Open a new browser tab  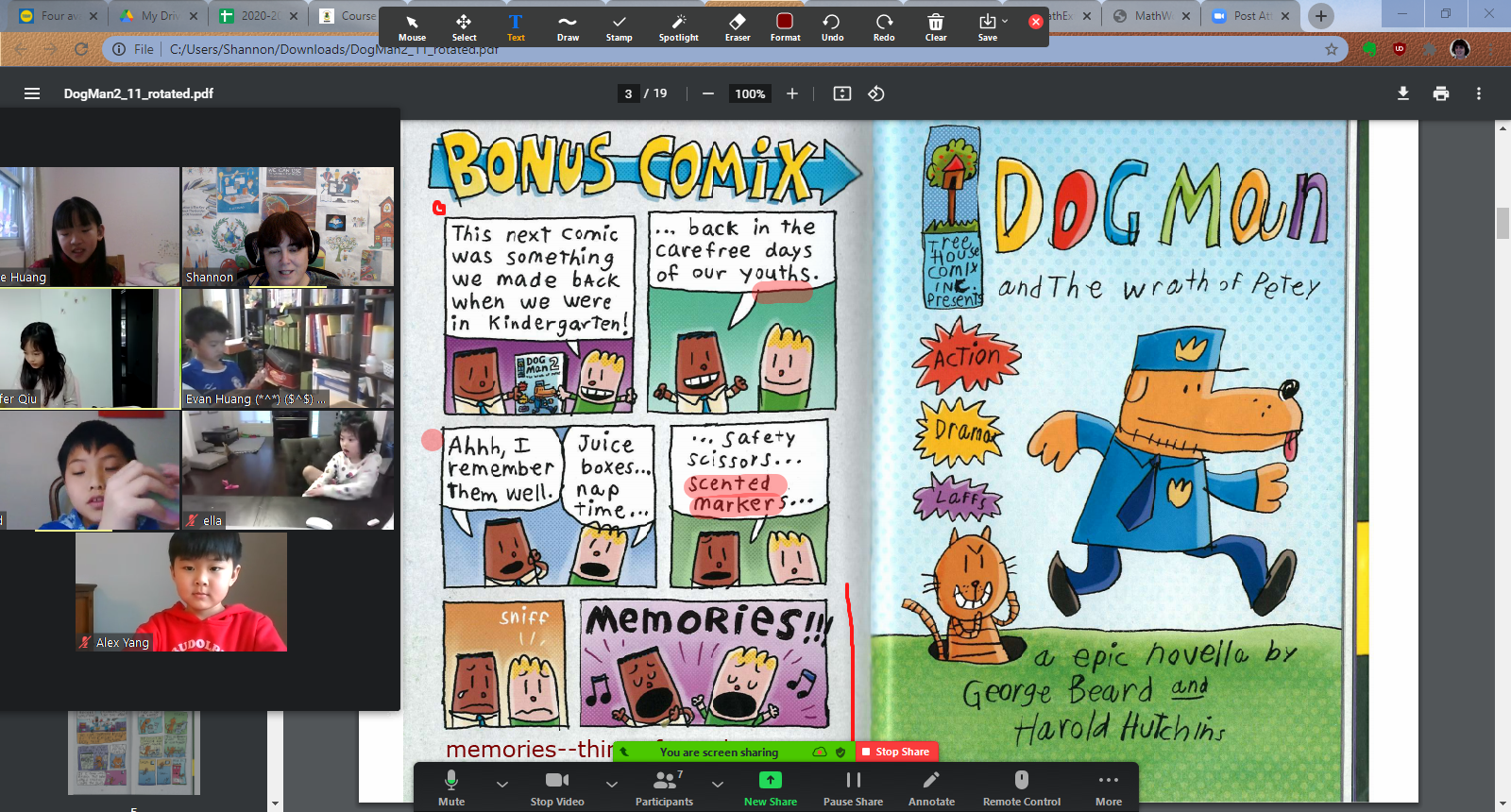(1321, 15)
